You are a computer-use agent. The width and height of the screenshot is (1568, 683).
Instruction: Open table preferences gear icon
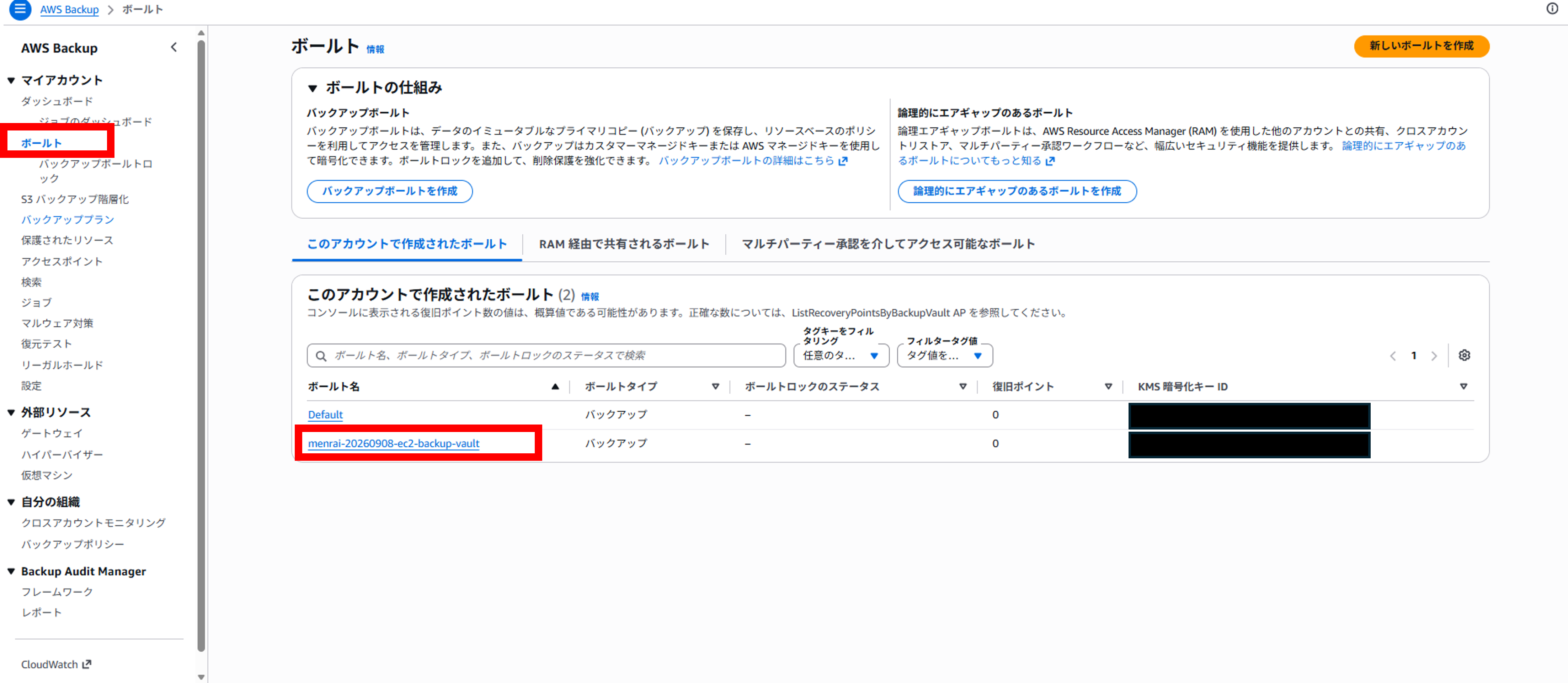(x=1465, y=356)
